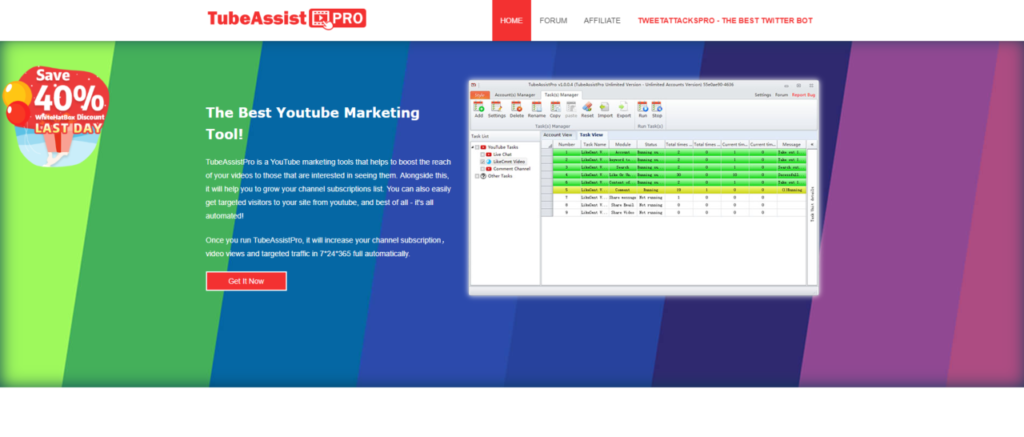This screenshot has height=437, width=1024.
Task: Switch to the Account(s) Manager tab
Action: (515, 95)
